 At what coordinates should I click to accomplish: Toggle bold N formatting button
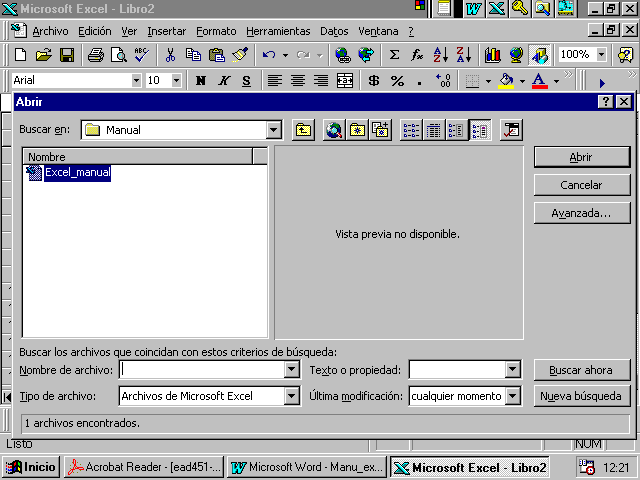point(200,80)
